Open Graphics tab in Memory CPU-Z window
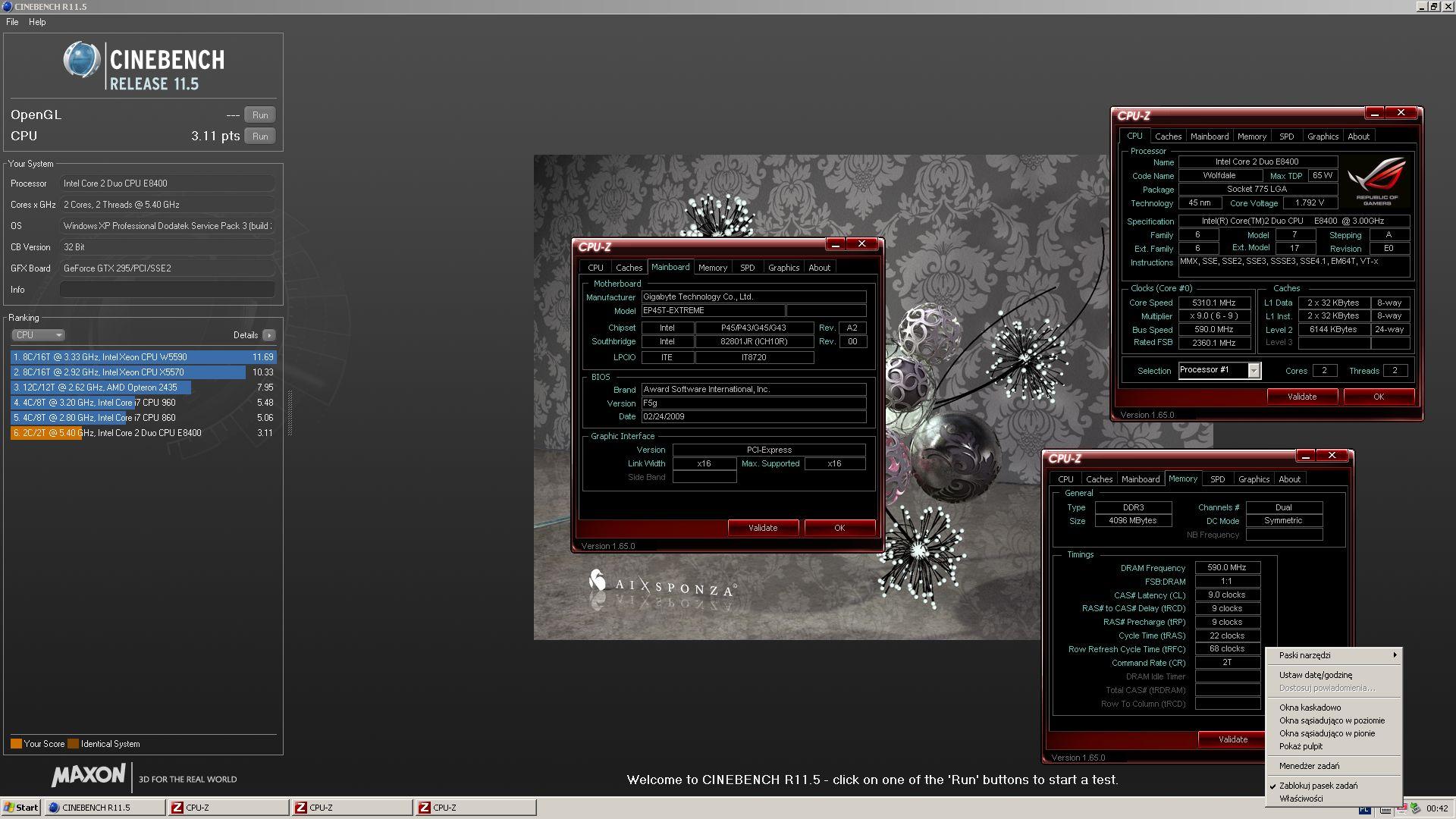 click(x=1254, y=479)
